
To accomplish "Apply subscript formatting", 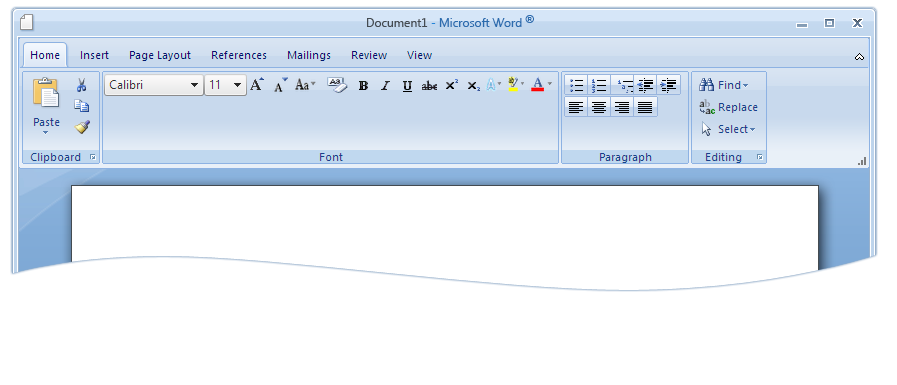I will [x=473, y=86].
